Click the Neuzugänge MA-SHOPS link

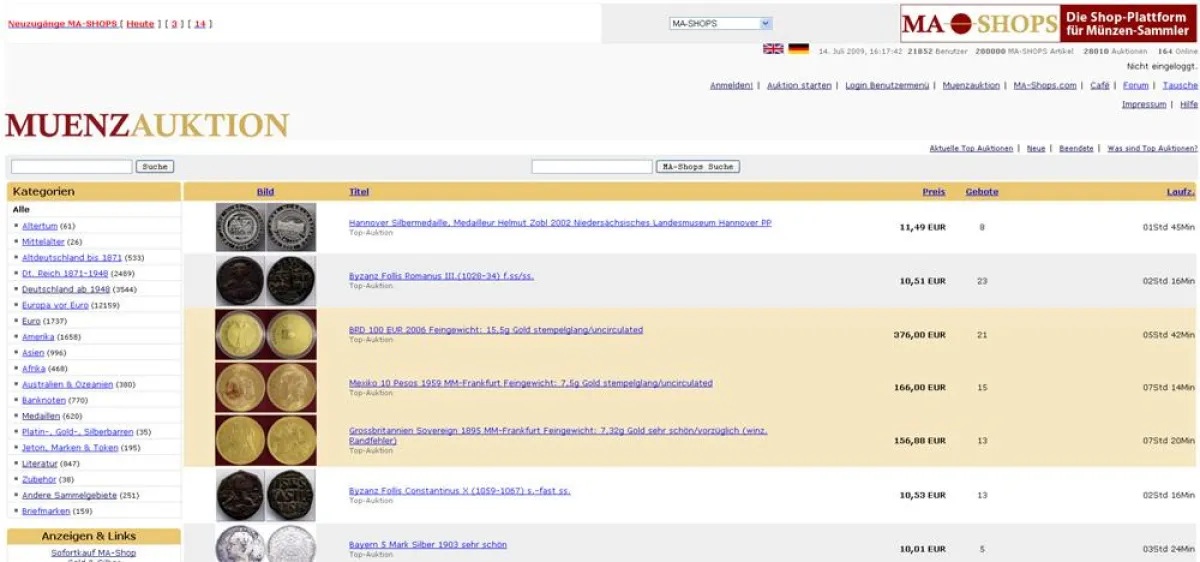point(62,24)
